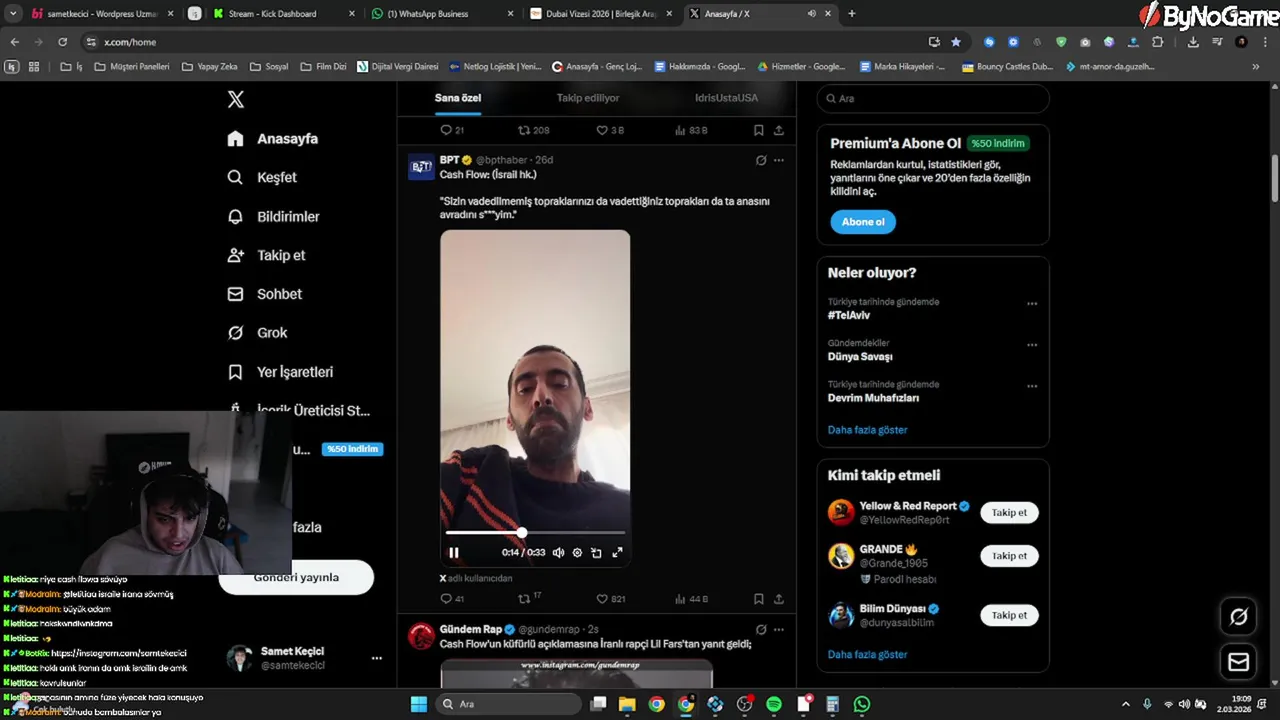Bookmark this page with star icon
The height and width of the screenshot is (720, 1280).
click(x=956, y=42)
